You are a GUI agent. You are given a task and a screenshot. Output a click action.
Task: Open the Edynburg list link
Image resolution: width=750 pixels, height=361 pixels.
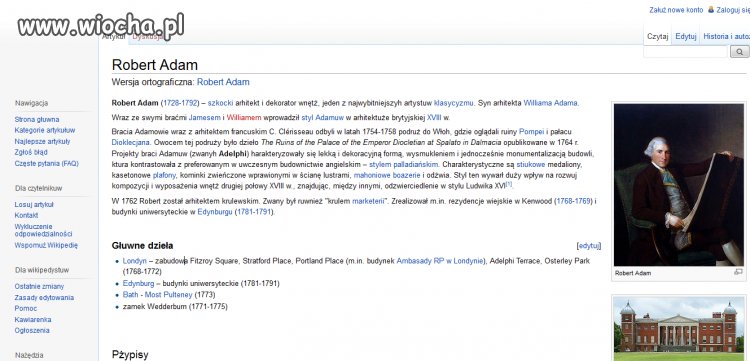pyautogui.click(x=138, y=284)
